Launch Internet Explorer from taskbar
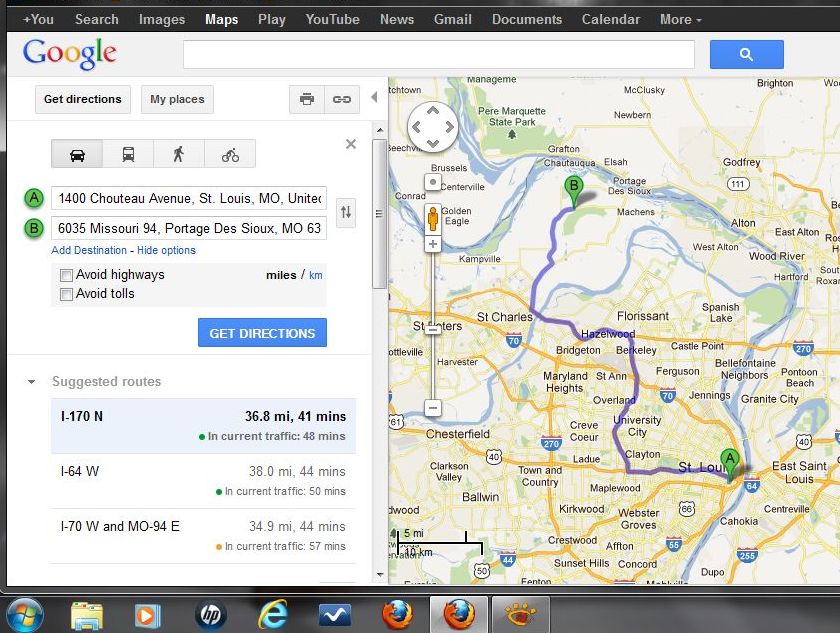840x633 pixels. (x=273, y=615)
